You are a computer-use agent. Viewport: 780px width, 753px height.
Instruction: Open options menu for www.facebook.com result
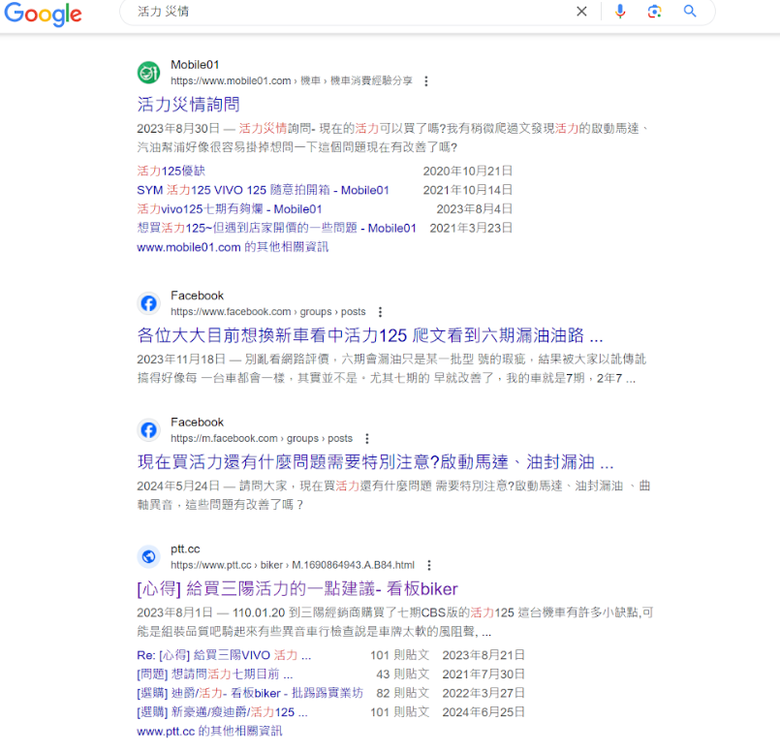(x=380, y=312)
